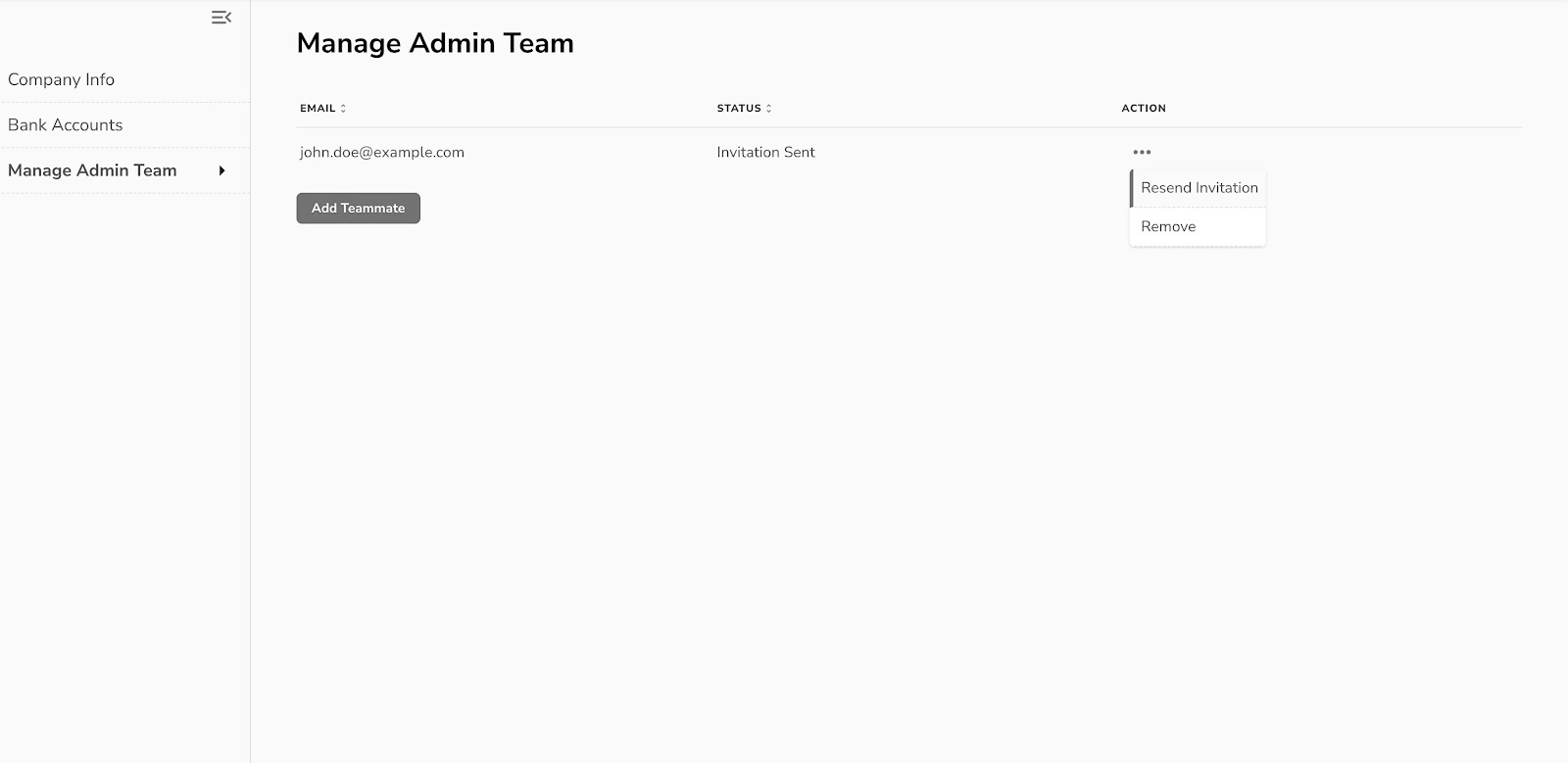Sort the table by the Status column label
1568x763 pixels.
pyautogui.click(x=738, y=109)
